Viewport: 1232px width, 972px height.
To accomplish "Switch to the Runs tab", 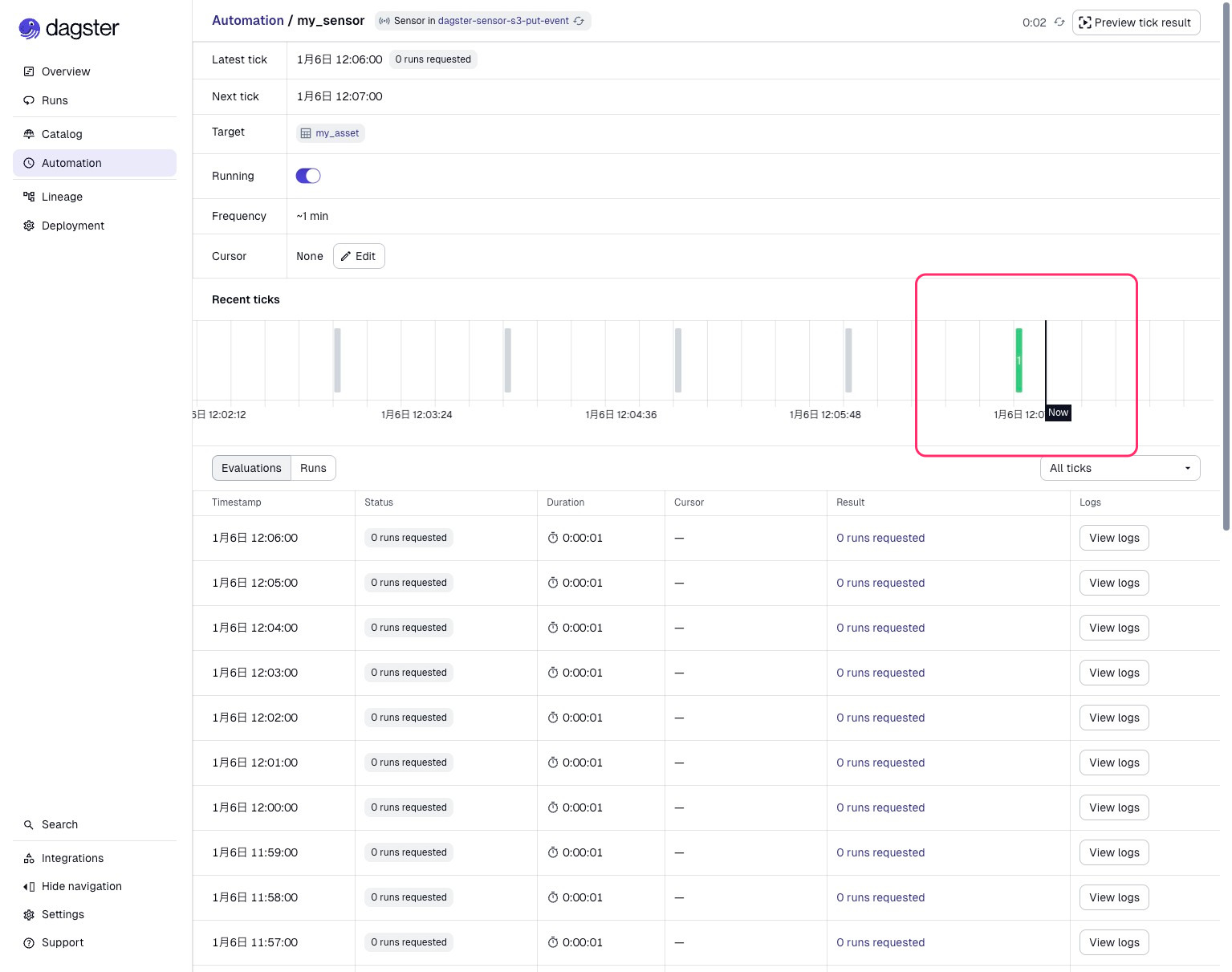I will [313, 468].
